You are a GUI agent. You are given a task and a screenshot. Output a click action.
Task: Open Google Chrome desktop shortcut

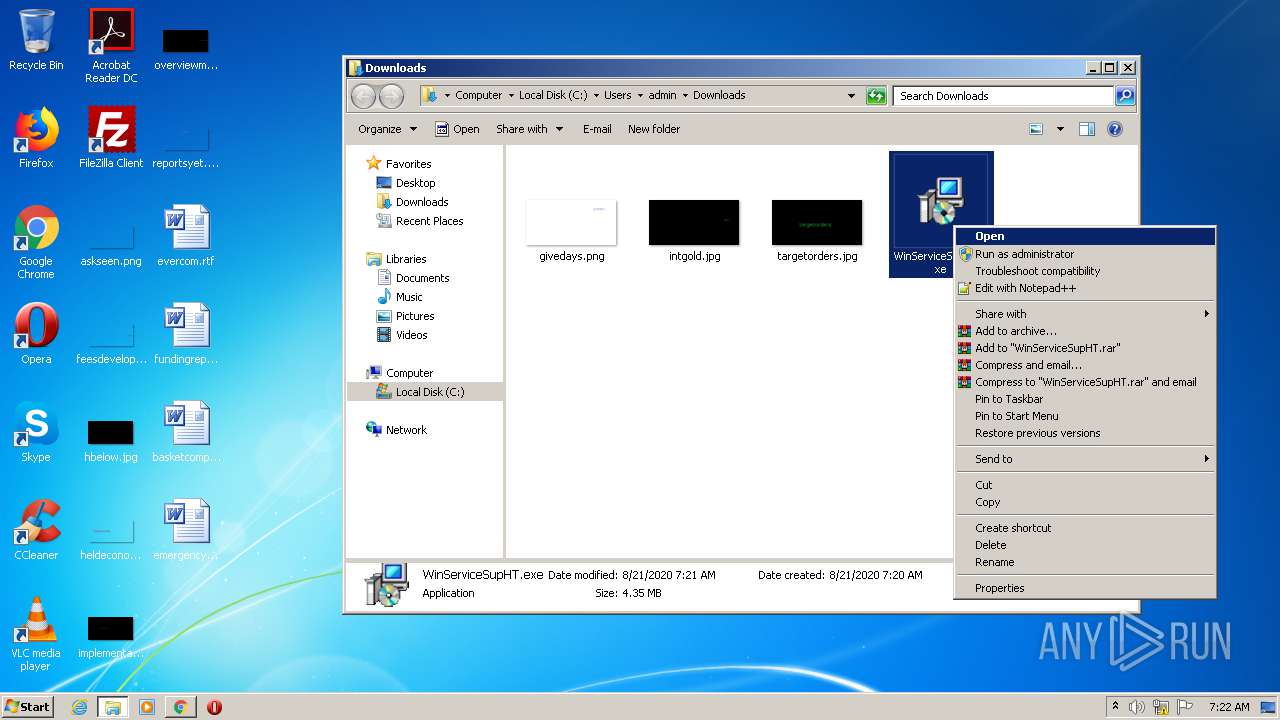point(36,242)
